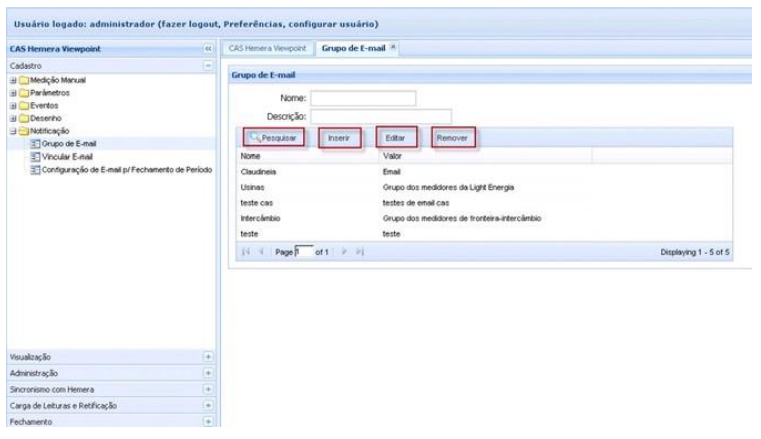761x439 pixels.
Task: Expand the Visualização panel plus icon
Action: 209,355
